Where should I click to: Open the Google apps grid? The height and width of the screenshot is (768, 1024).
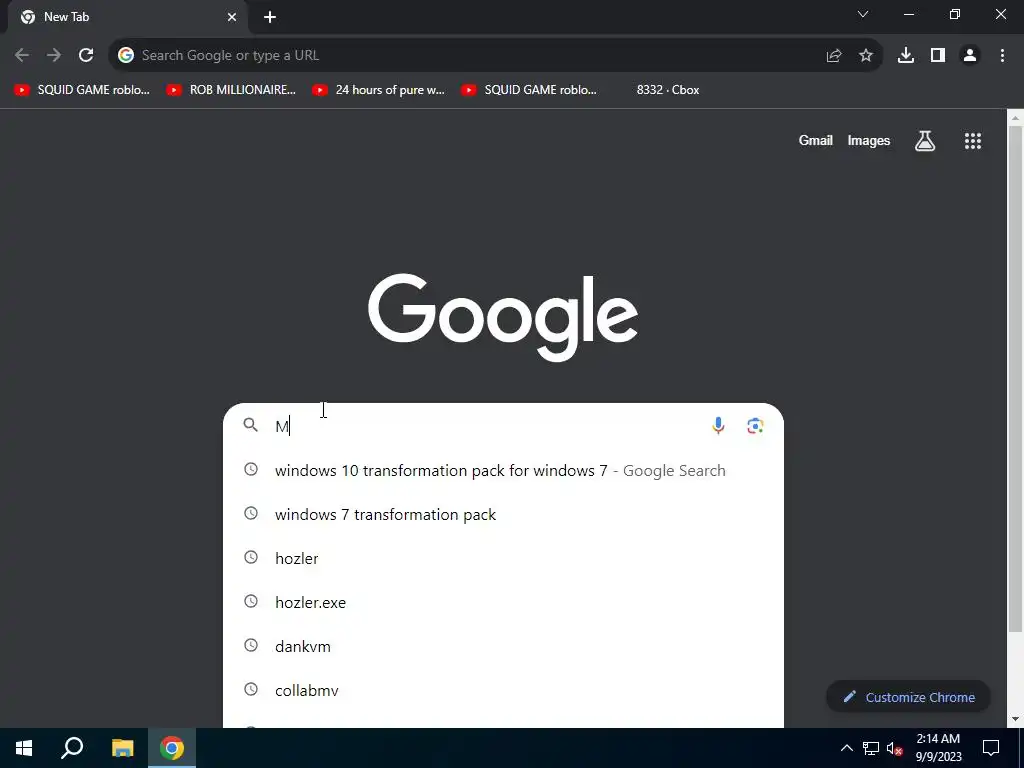(x=972, y=140)
